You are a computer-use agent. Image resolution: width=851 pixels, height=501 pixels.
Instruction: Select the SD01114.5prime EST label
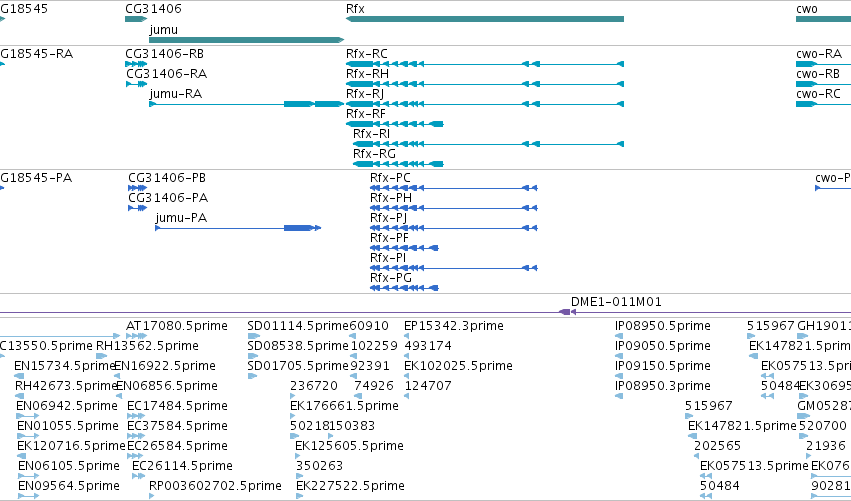[298, 326]
